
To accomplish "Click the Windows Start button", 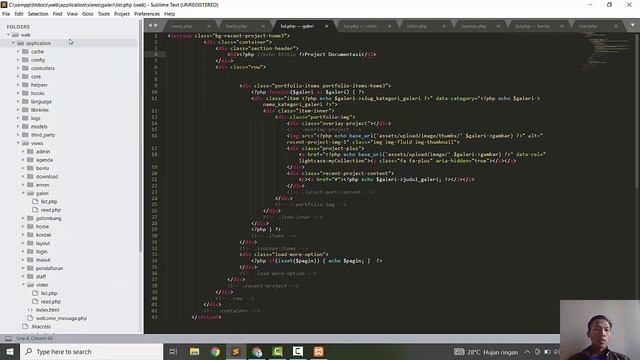I will pyautogui.click(x=10, y=351).
